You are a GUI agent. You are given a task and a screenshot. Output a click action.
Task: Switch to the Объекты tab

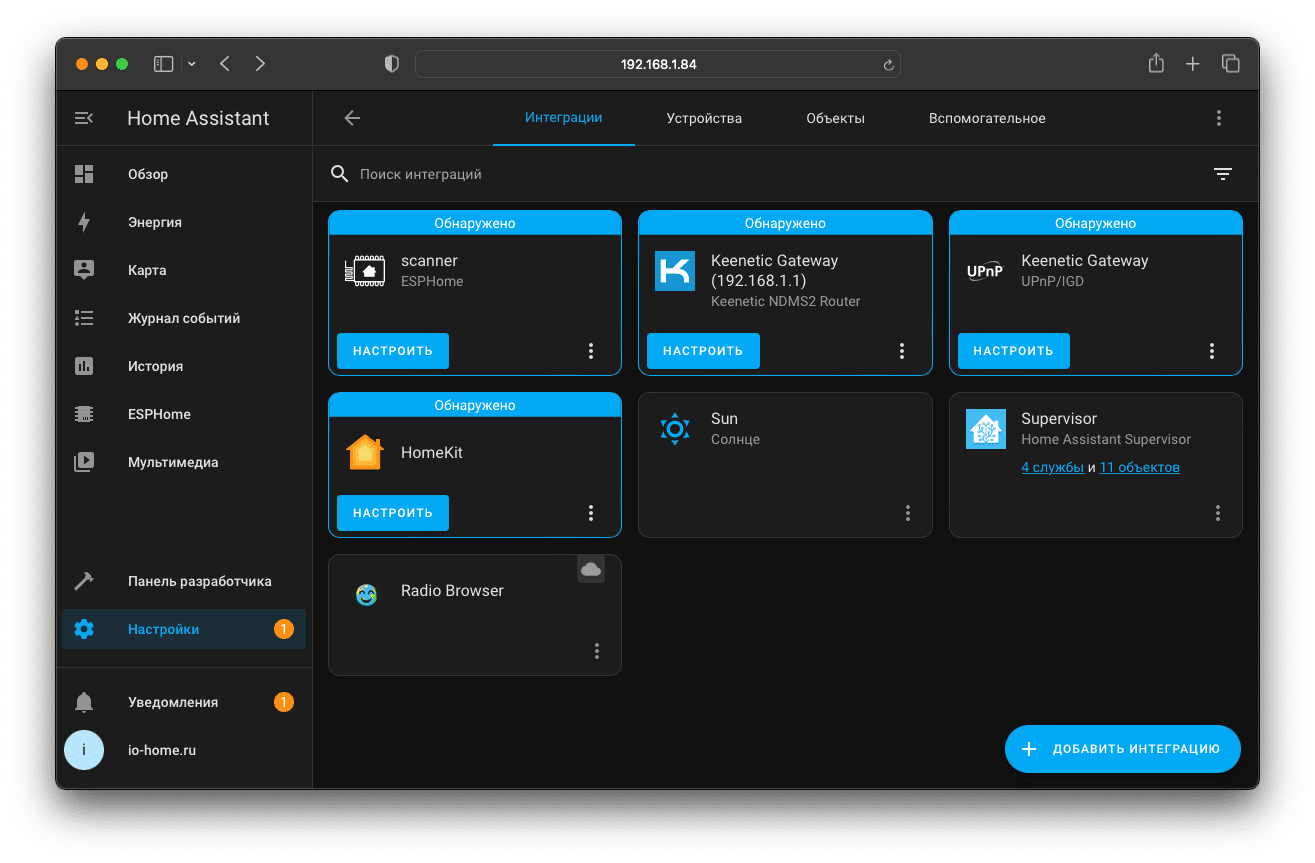[835, 118]
